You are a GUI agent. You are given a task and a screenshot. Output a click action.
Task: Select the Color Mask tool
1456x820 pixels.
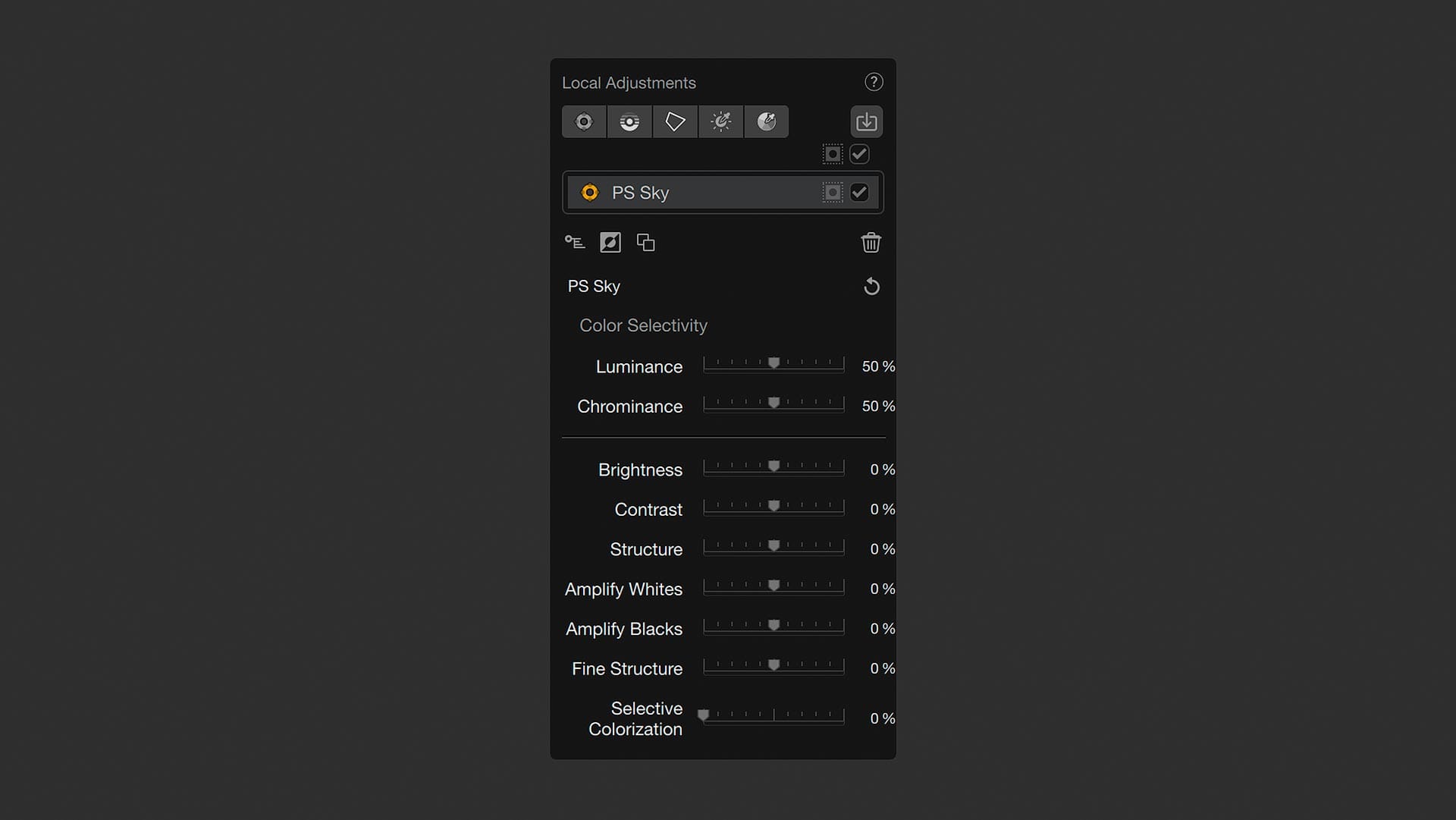767,121
